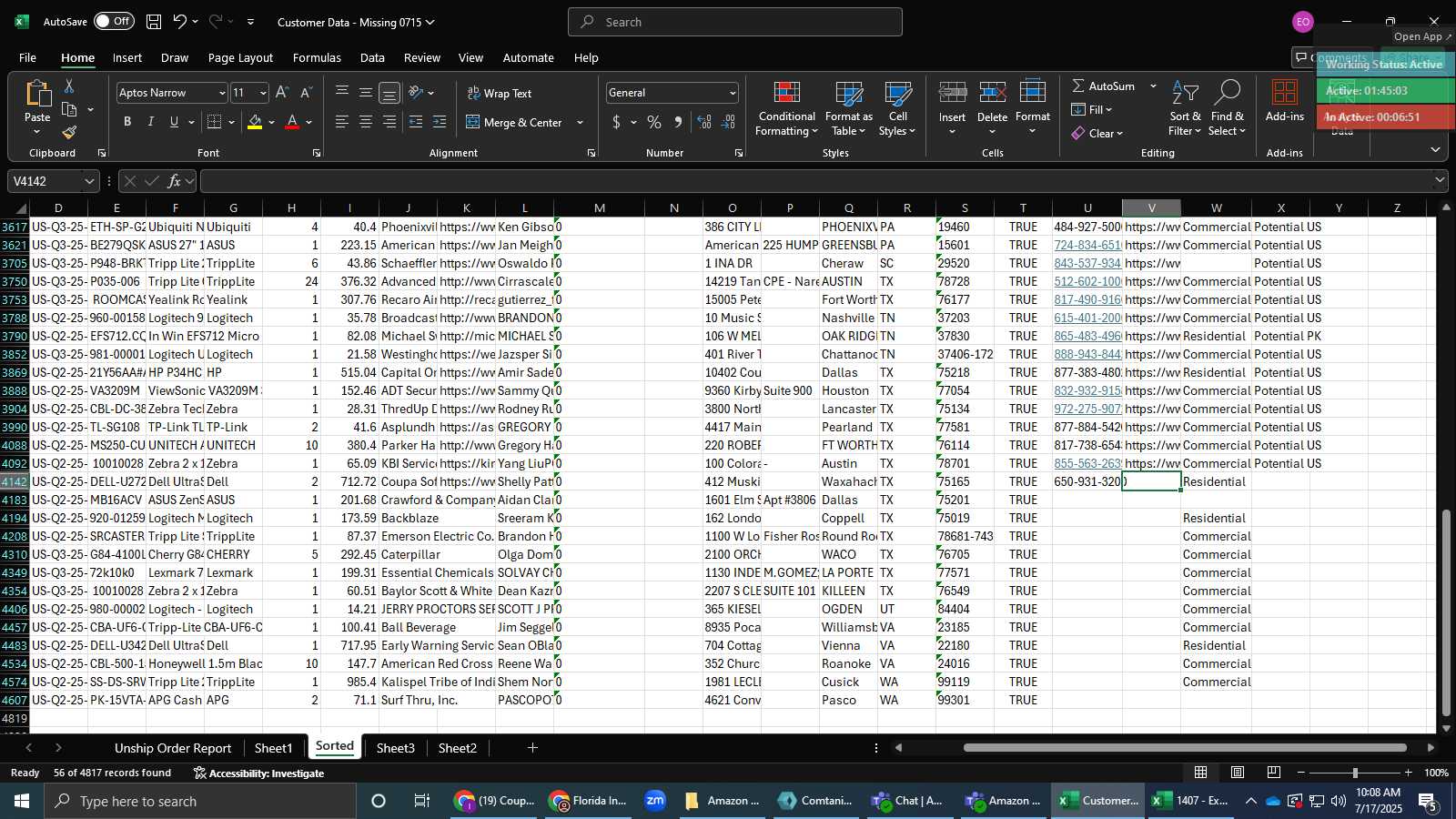Click the vertical scrollbar thumb
The image size is (1456, 819).
pyautogui.click(x=1446, y=612)
